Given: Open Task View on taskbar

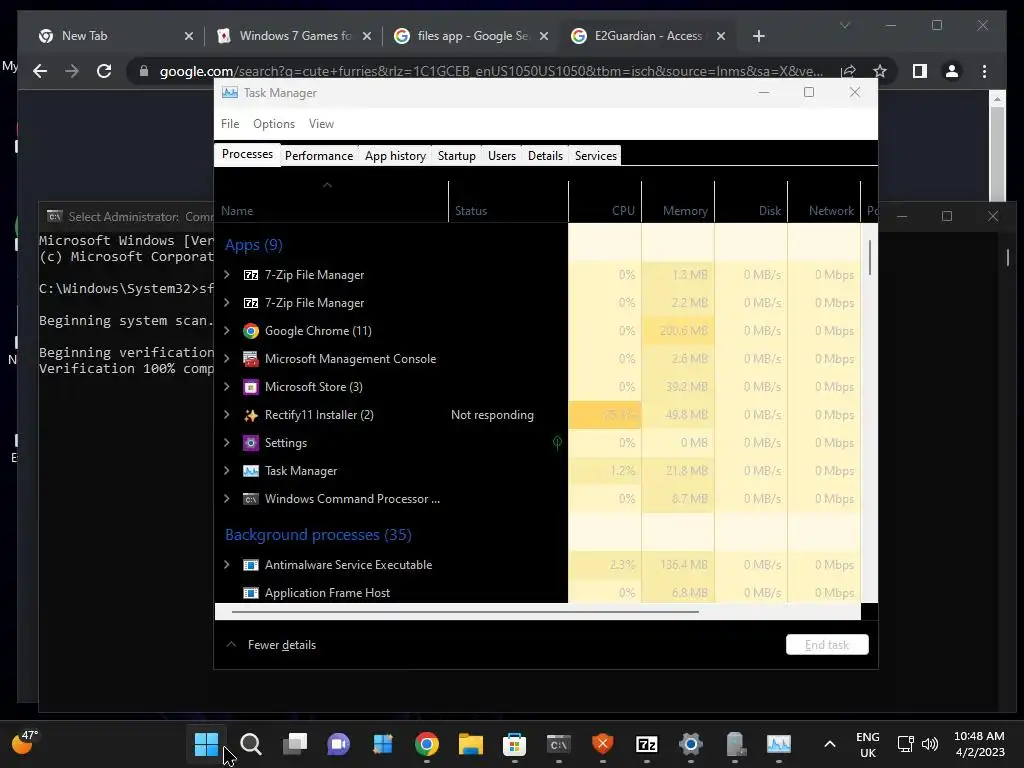Looking at the screenshot, I should [295, 744].
